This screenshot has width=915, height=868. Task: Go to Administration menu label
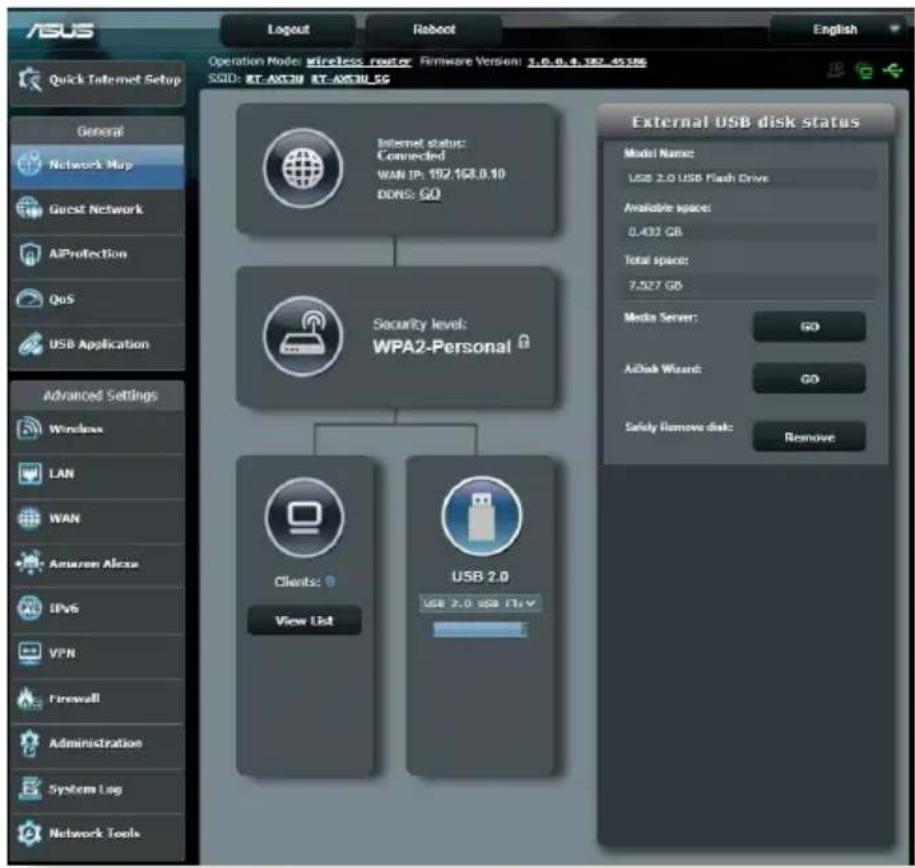[x=95, y=743]
